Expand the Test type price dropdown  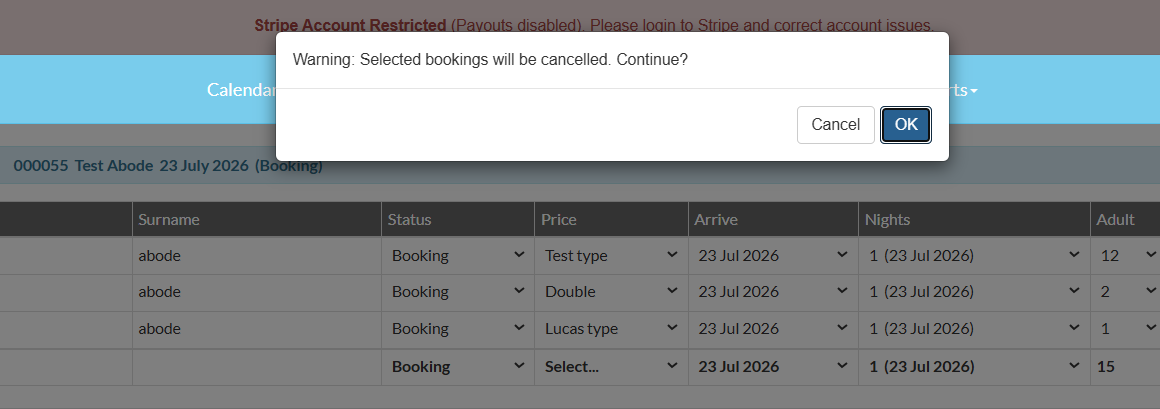tap(611, 256)
